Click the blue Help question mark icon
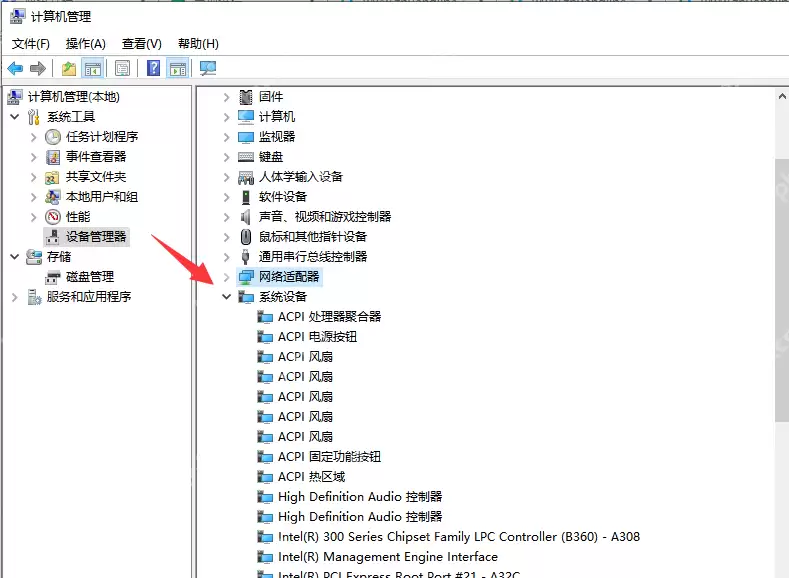This screenshot has width=789, height=578. click(153, 68)
